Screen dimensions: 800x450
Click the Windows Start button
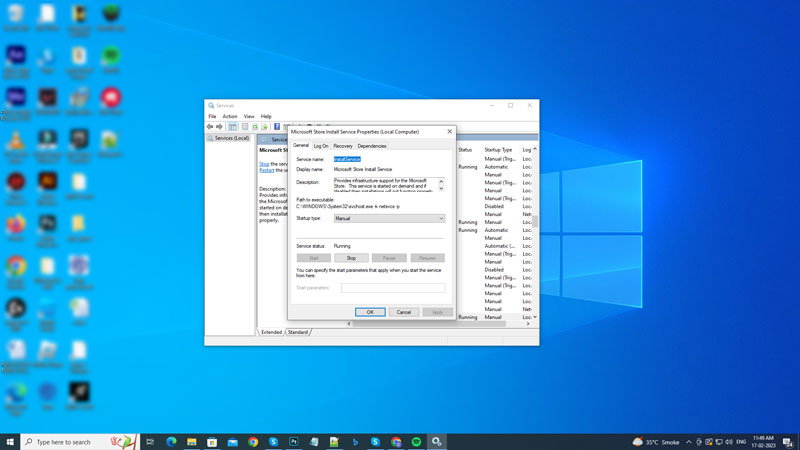[x=10, y=441]
